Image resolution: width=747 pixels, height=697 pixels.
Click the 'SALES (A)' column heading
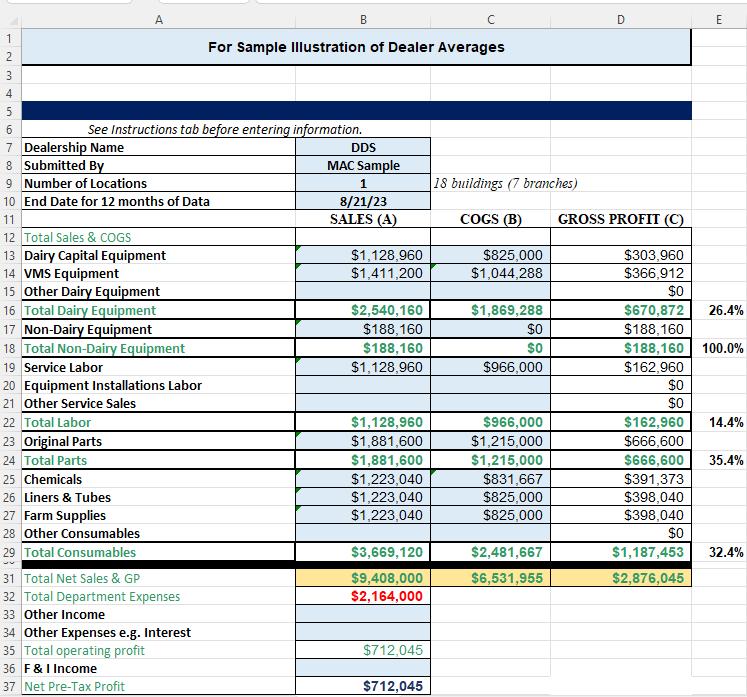tap(363, 219)
